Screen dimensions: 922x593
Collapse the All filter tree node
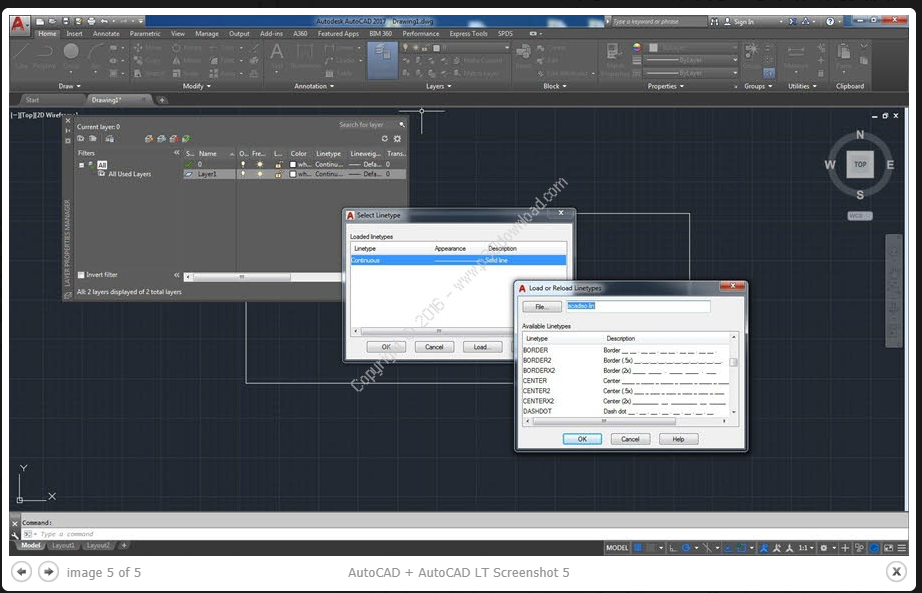point(81,165)
